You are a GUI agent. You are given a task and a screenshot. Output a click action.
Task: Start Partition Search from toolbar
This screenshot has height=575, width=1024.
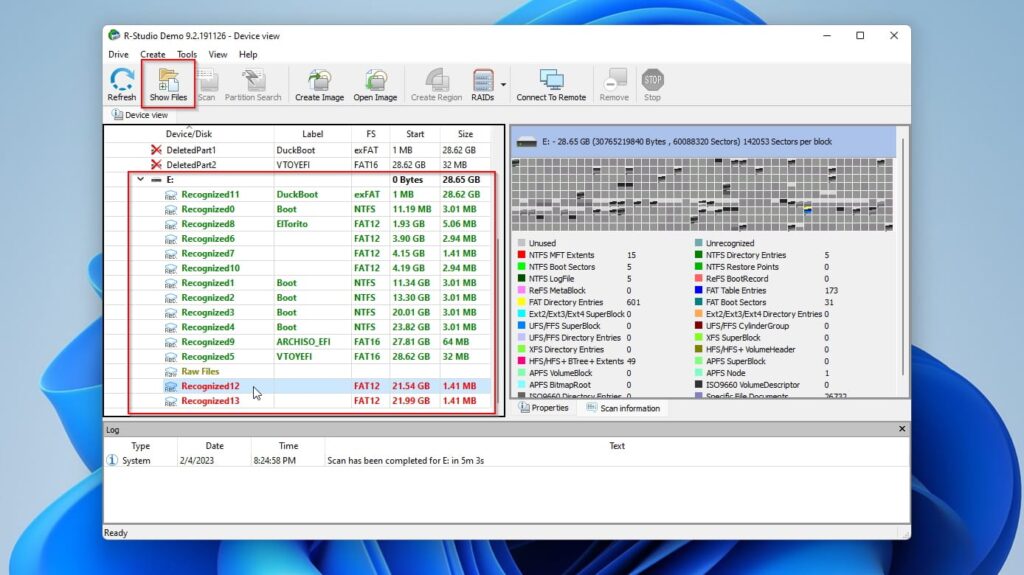click(x=253, y=84)
